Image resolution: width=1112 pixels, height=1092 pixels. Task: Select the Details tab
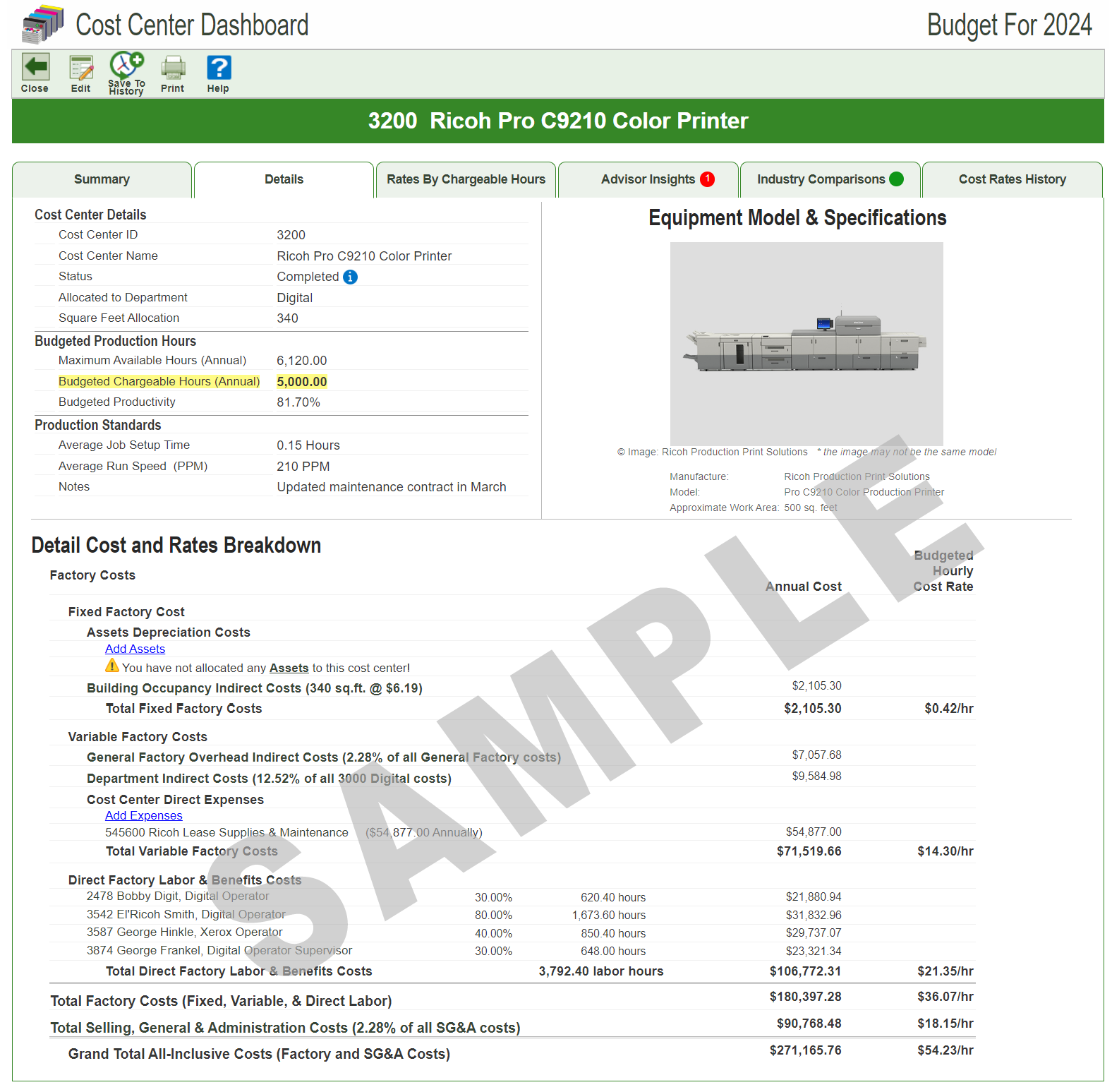[284, 180]
